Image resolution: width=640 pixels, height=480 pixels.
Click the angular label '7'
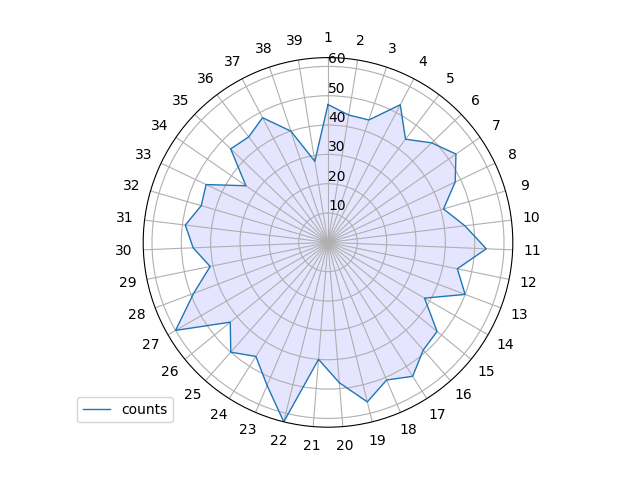496,125
